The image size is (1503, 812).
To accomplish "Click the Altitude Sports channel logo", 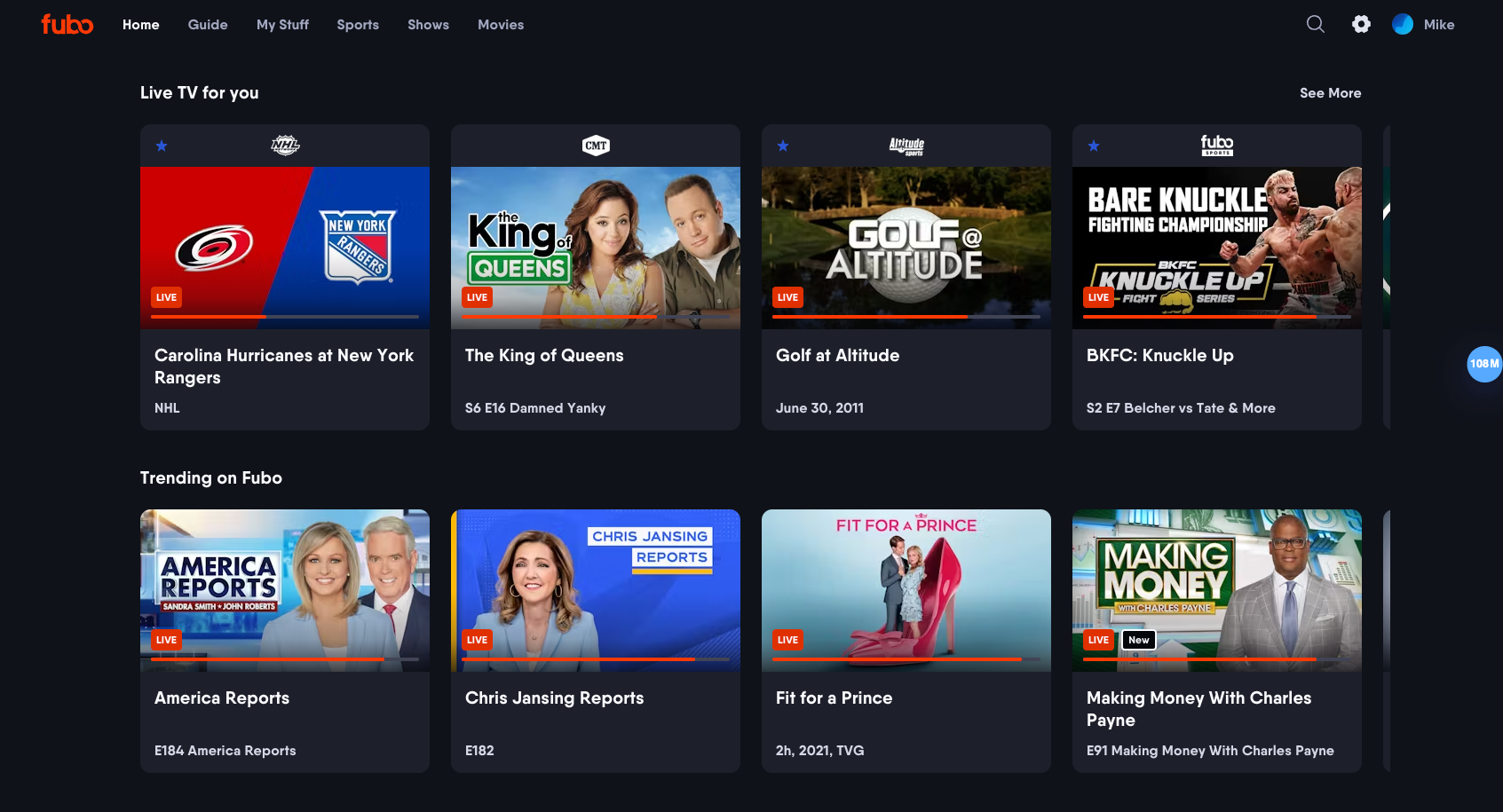I will pyautogui.click(x=906, y=146).
